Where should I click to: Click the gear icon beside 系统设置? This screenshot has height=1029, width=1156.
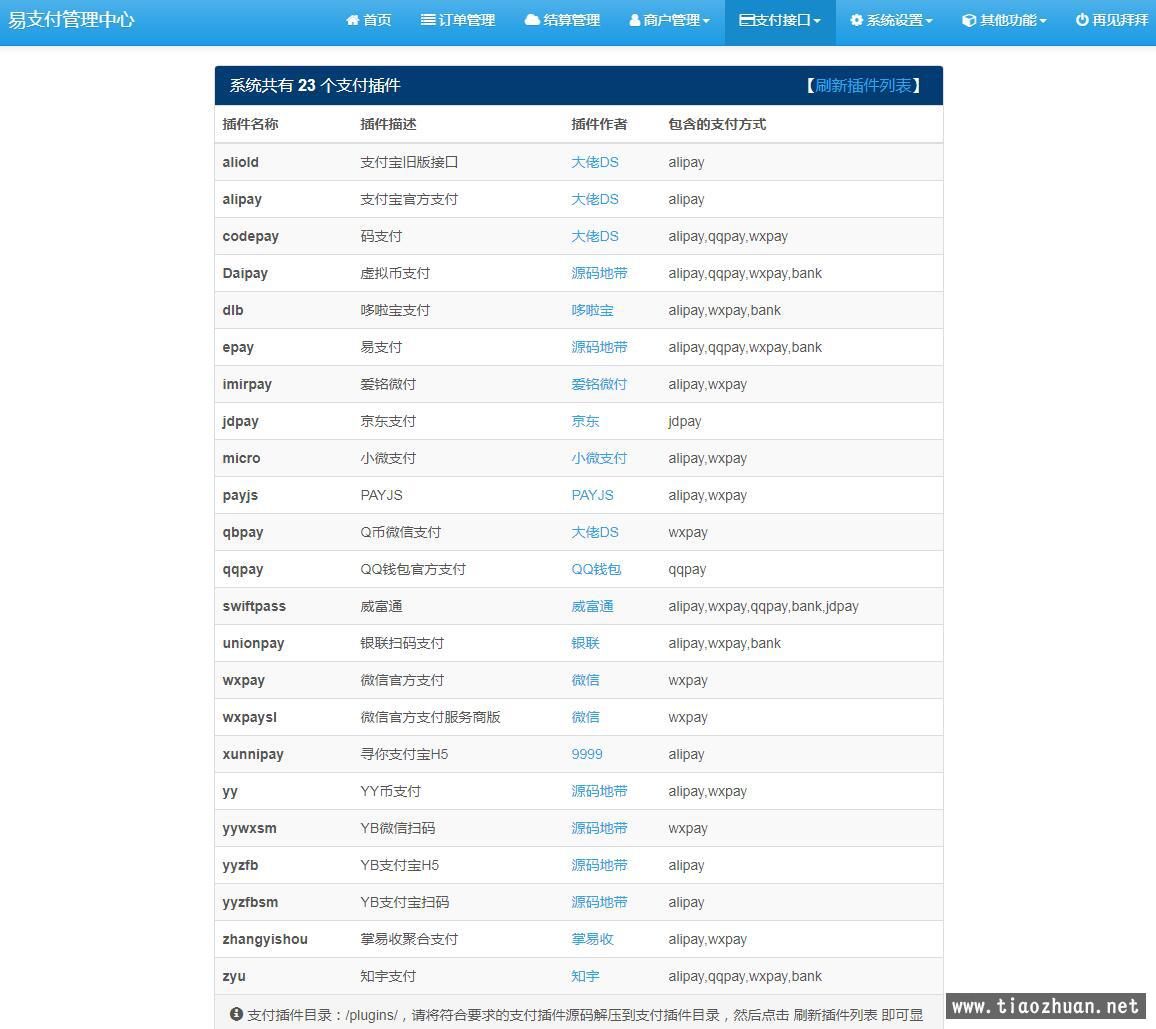pos(857,20)
